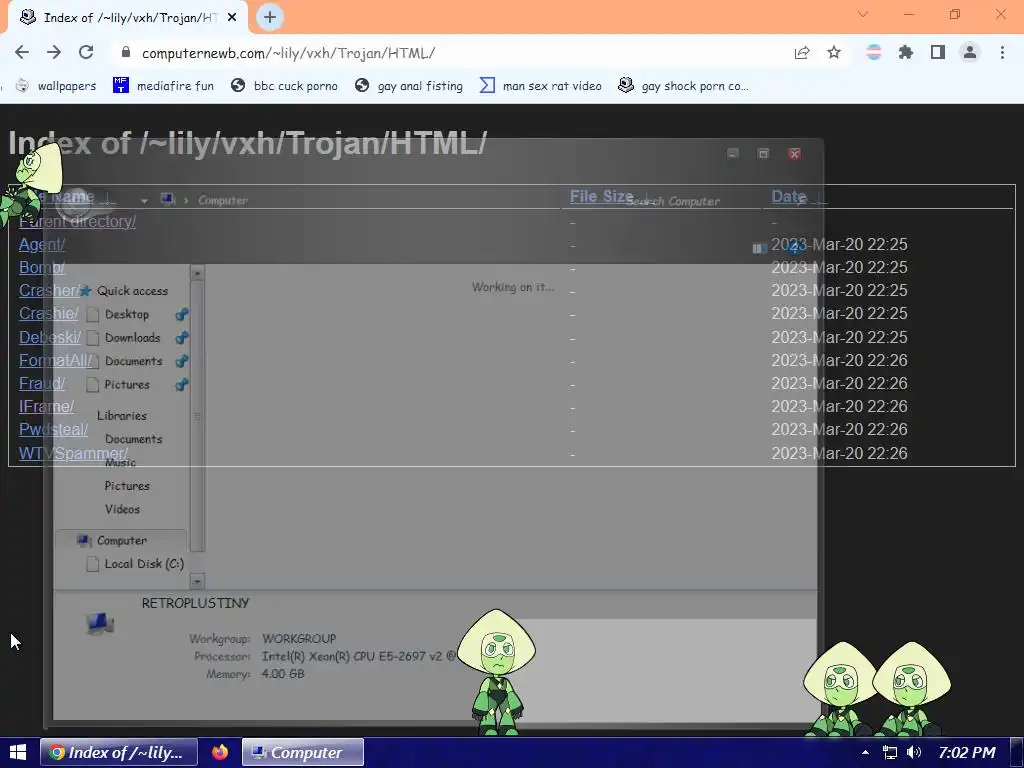The width and height of the screenshot is (1024, 768).
Task: Open the wallpapers bookmark
Action: (56, 86)
